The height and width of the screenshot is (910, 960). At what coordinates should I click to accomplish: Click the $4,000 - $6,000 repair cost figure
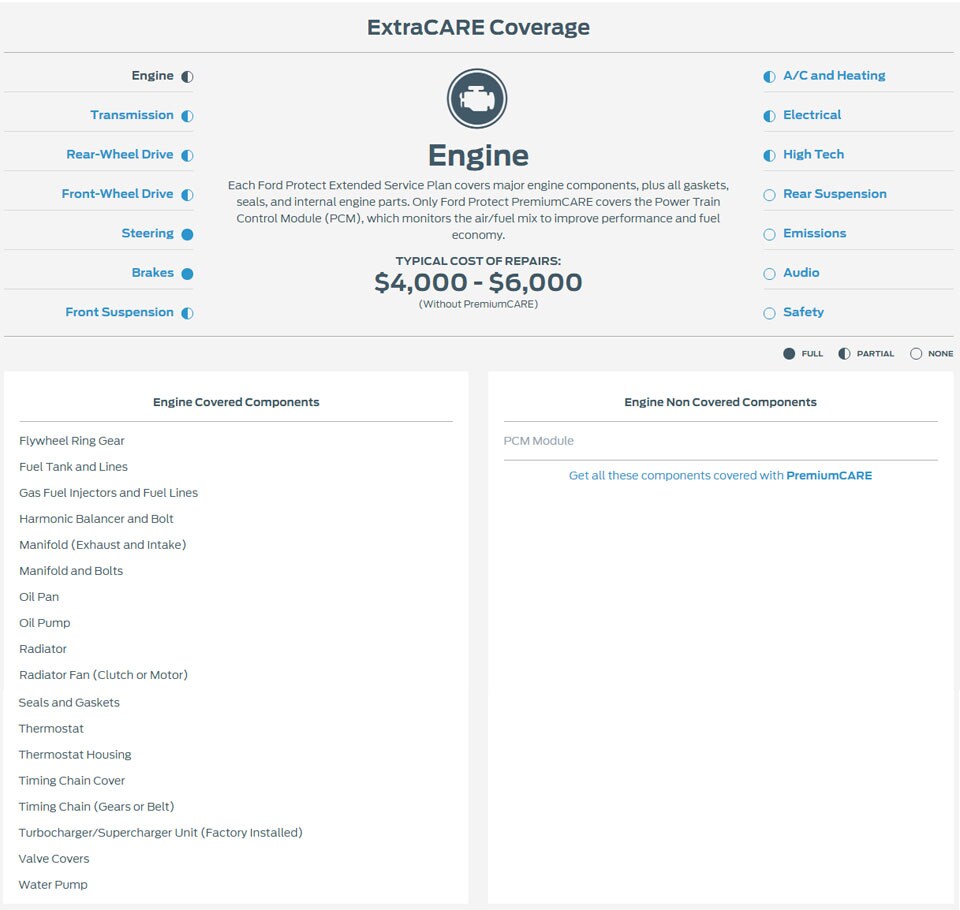click(478, 282)
